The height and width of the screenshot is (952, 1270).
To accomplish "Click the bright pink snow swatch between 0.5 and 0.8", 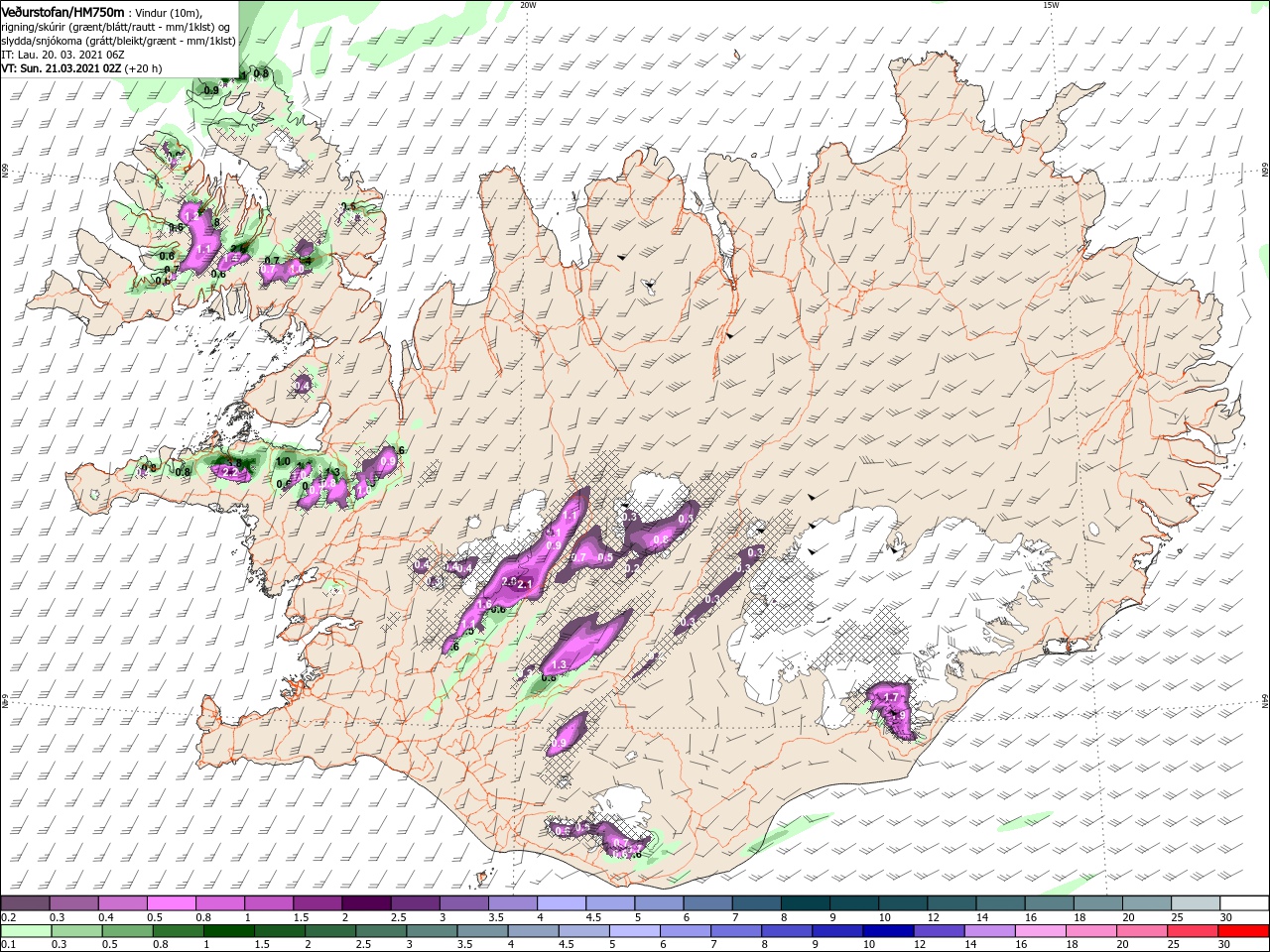I will [171, 903].
